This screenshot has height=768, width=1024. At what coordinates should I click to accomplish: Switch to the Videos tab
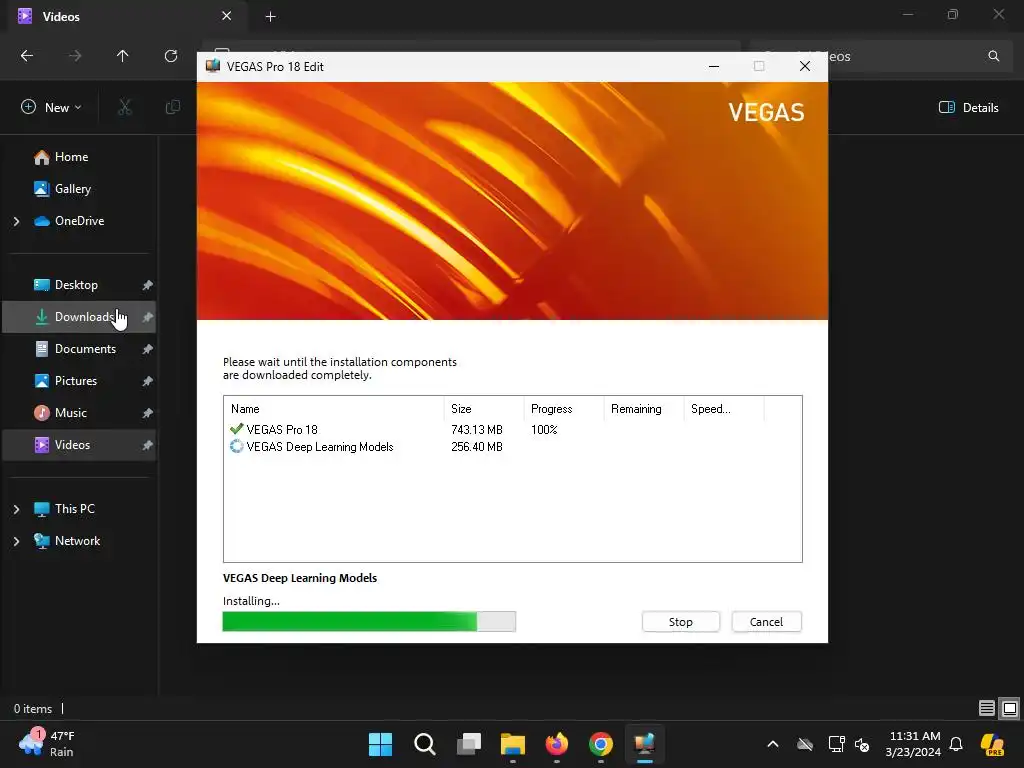pos(127,16)
